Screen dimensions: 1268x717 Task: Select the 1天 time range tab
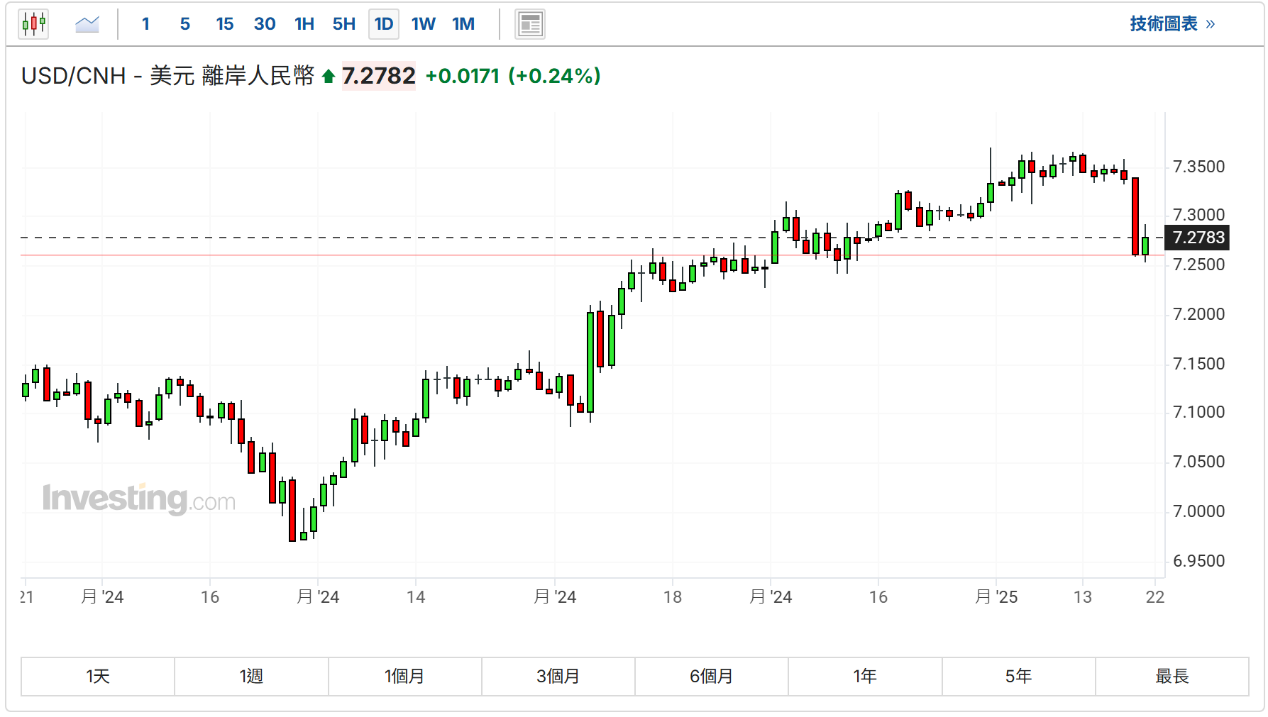(98, 677)
